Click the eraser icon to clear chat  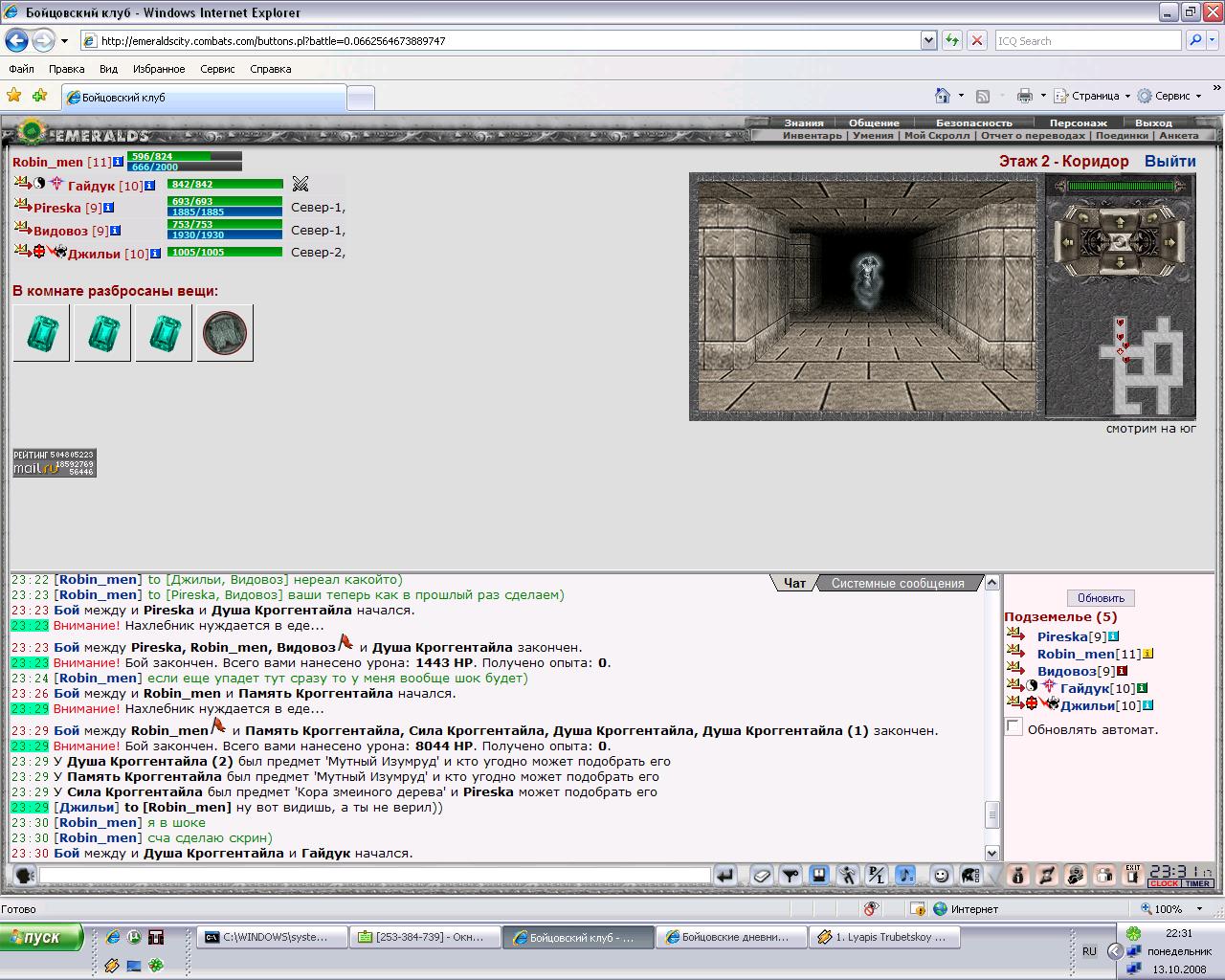[762, 875]
